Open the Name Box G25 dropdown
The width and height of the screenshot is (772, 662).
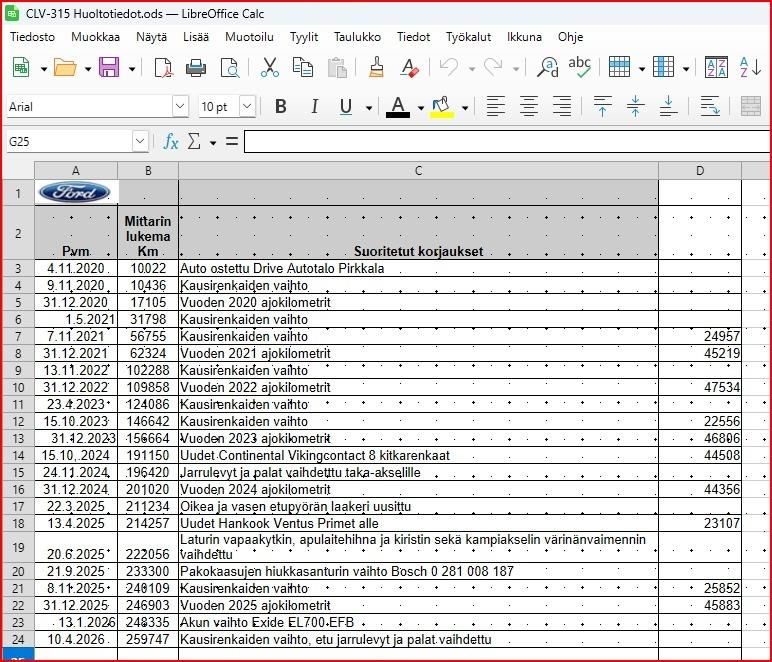(140, 142)
